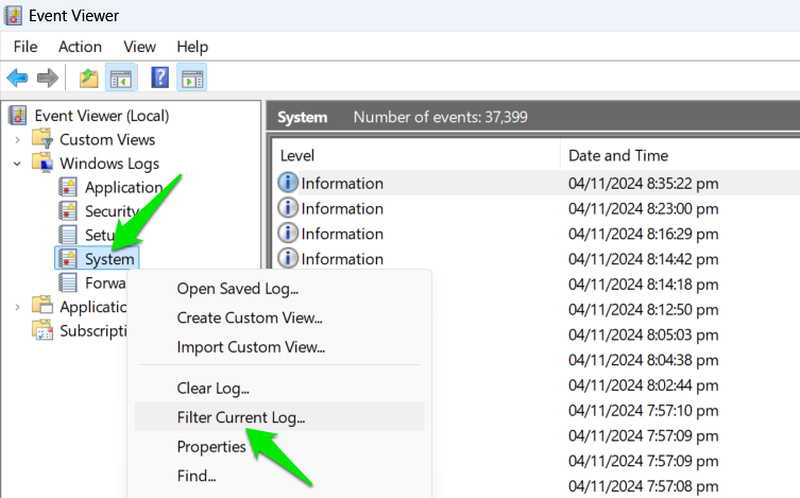The height and width of the screenshot is (498, 800).
Task: Choose Open Saved Log from context menu
Action: click(279, 289)
